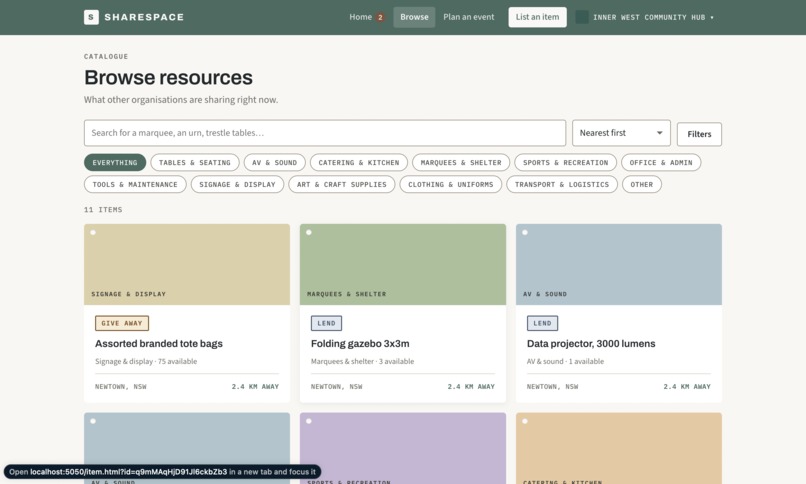
Task: Click the Catalogue label above the heading
Action: (x=106, y=57)
